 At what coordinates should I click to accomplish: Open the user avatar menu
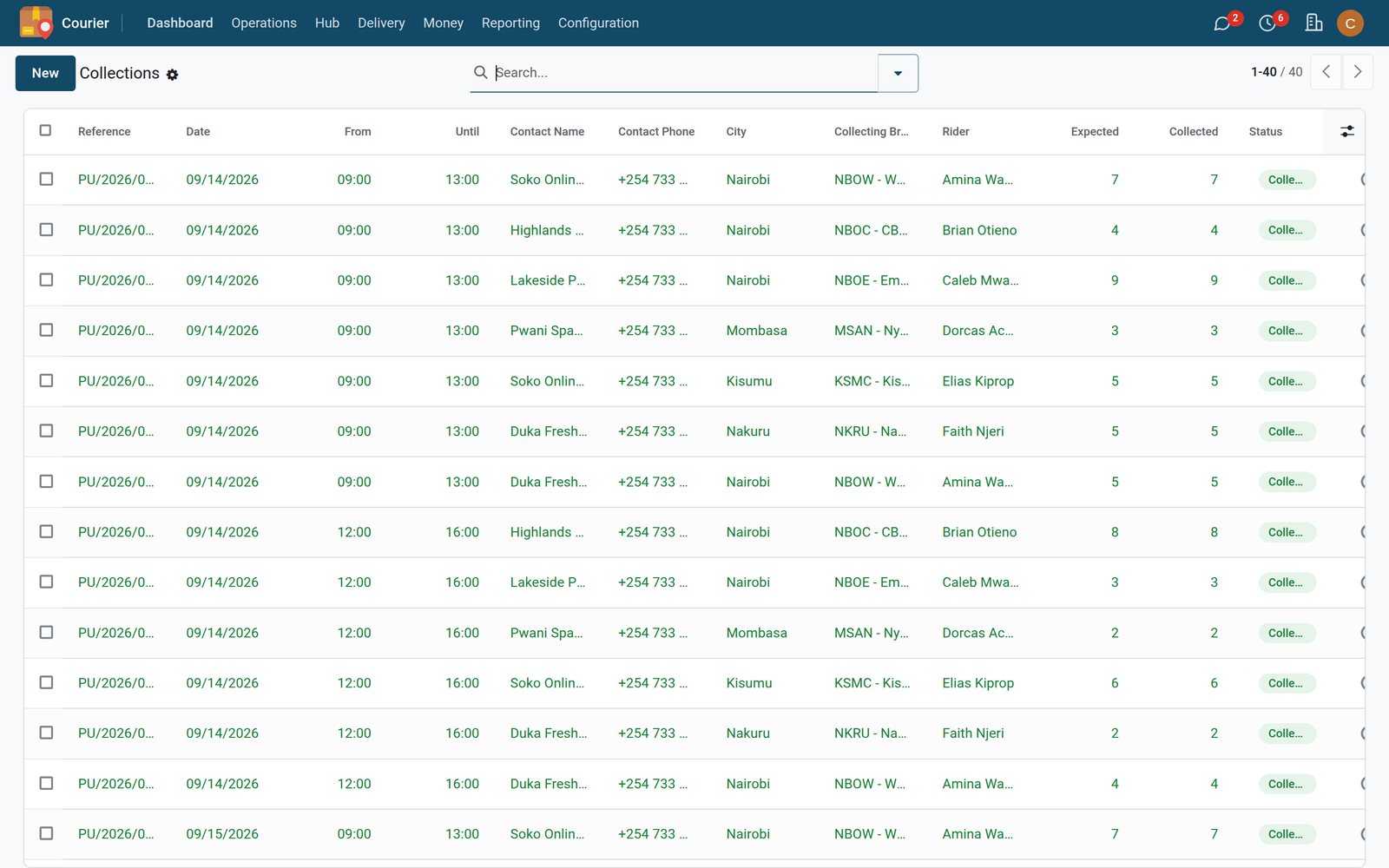tap(1350, 23)
